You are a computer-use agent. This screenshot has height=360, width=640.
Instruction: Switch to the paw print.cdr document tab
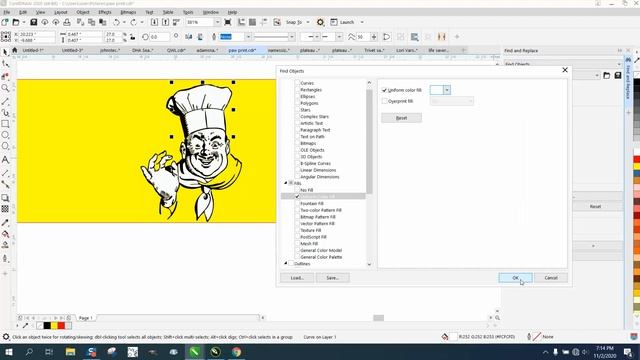click(242, 50)
